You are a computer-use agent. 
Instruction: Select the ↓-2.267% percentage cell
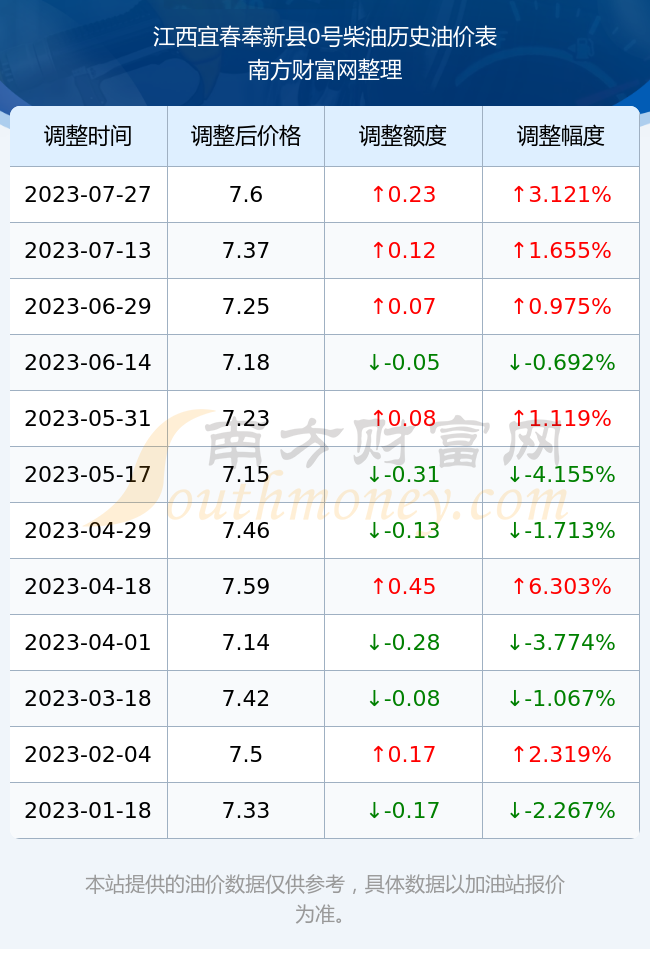pos(561,810)
